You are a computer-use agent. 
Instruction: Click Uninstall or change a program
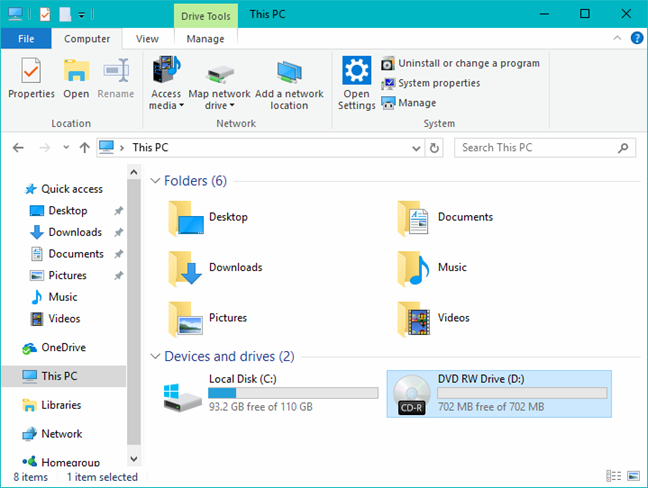point(460,63)
